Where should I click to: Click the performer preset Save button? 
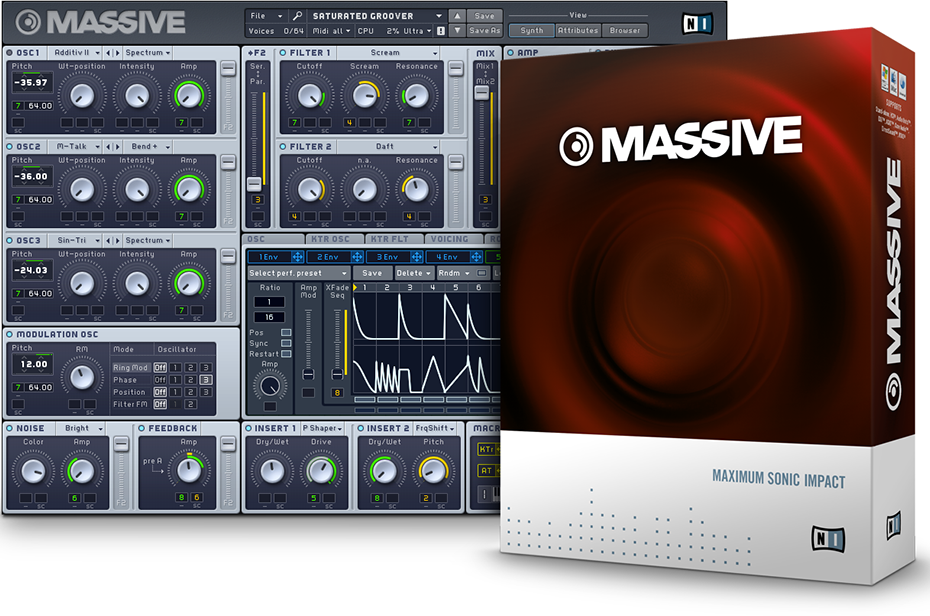(372, 273)
